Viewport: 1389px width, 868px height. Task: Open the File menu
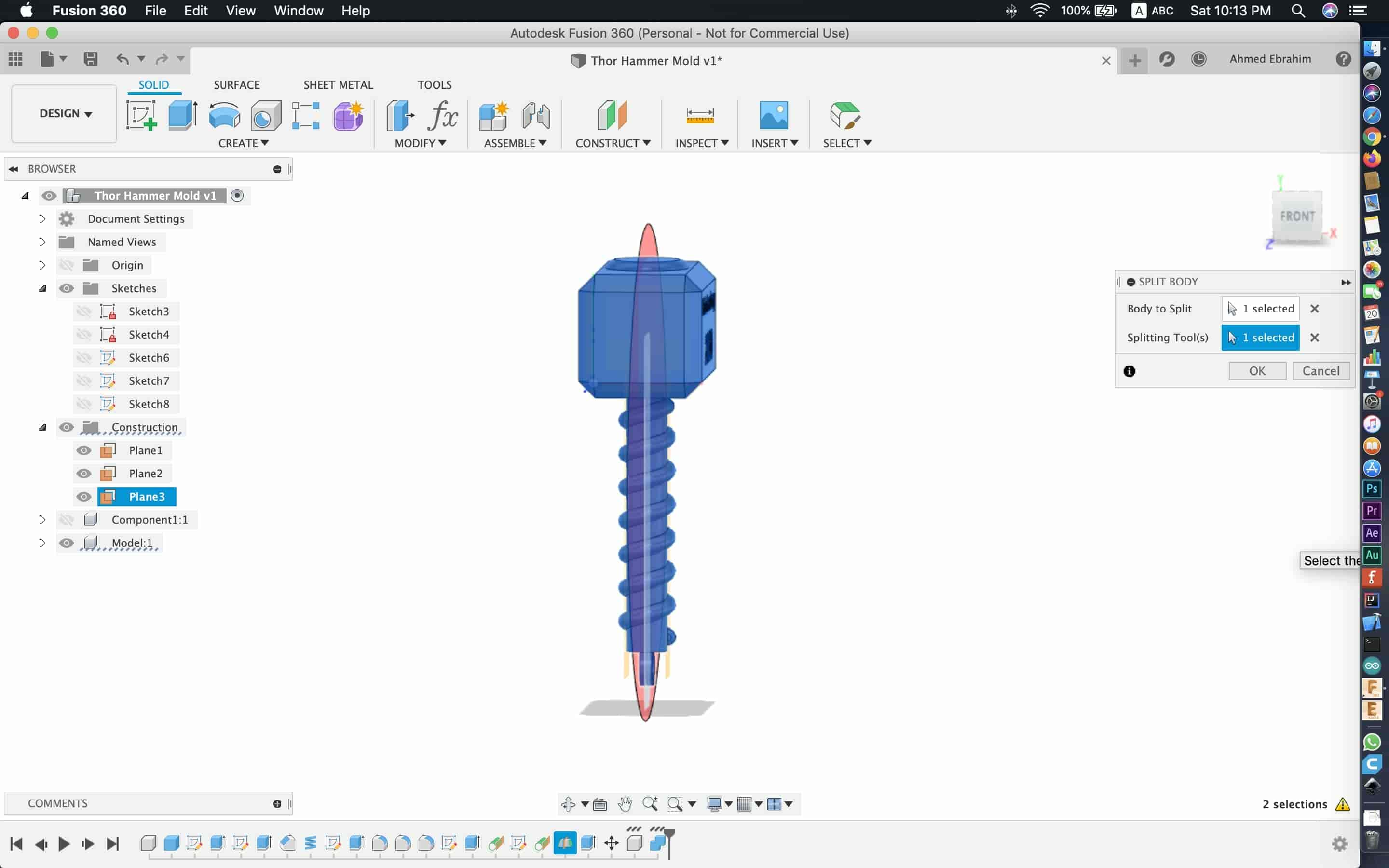click(155, 11)
